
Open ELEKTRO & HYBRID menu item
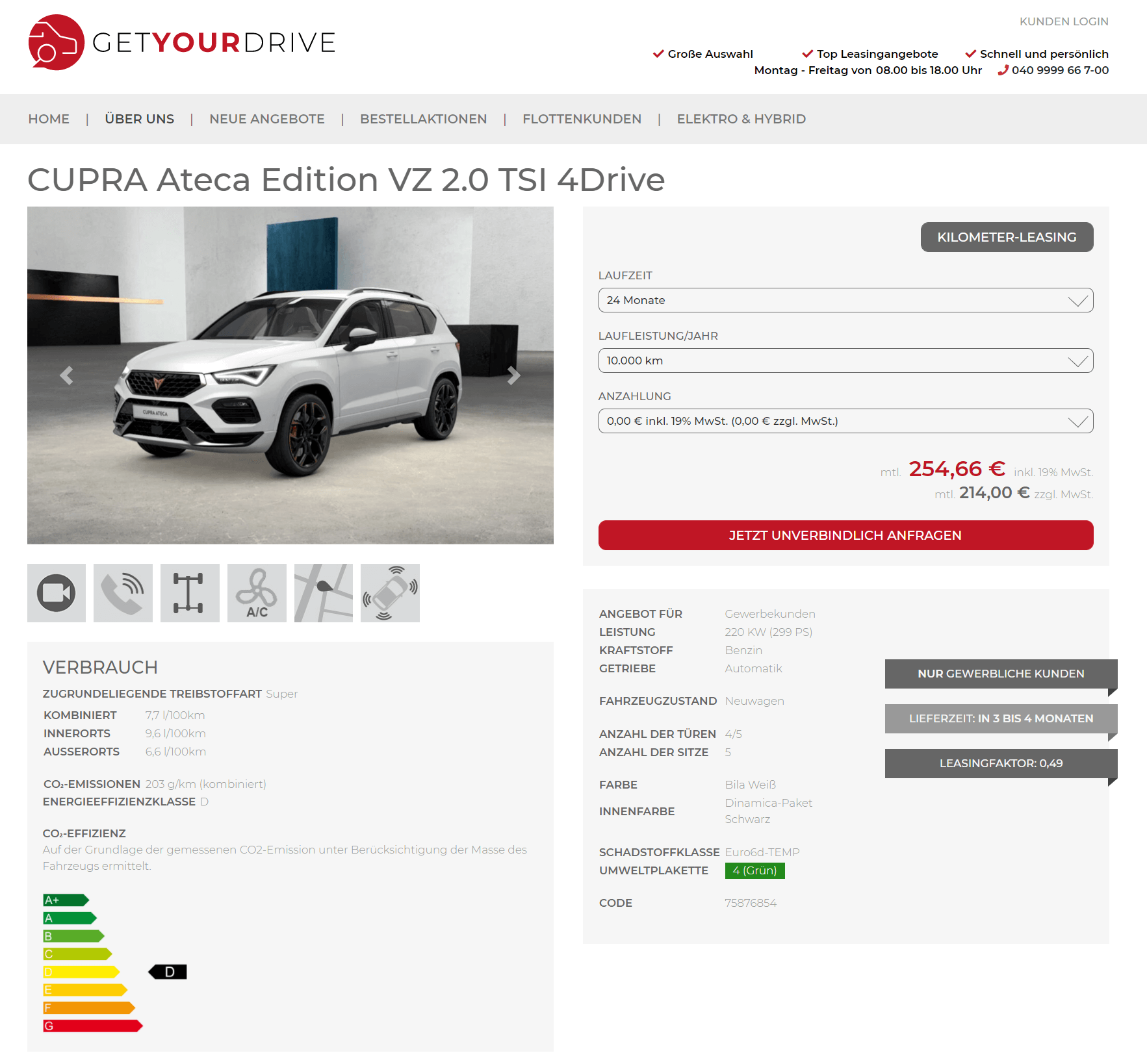point(741,119)
